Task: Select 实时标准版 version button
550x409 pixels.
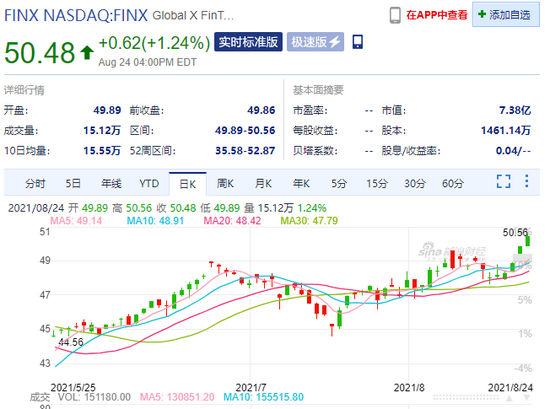Action: 248,42
